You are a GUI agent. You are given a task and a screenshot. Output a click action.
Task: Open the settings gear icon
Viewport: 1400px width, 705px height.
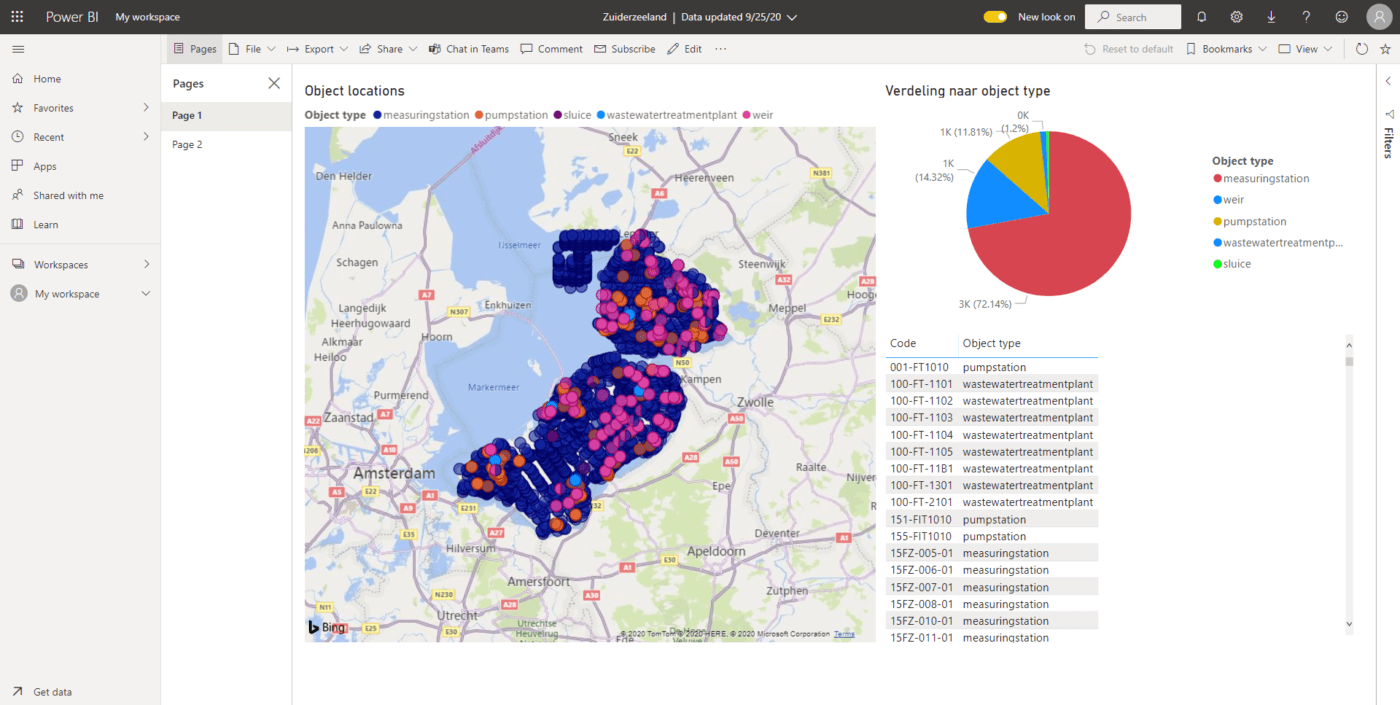(1237, 17)
